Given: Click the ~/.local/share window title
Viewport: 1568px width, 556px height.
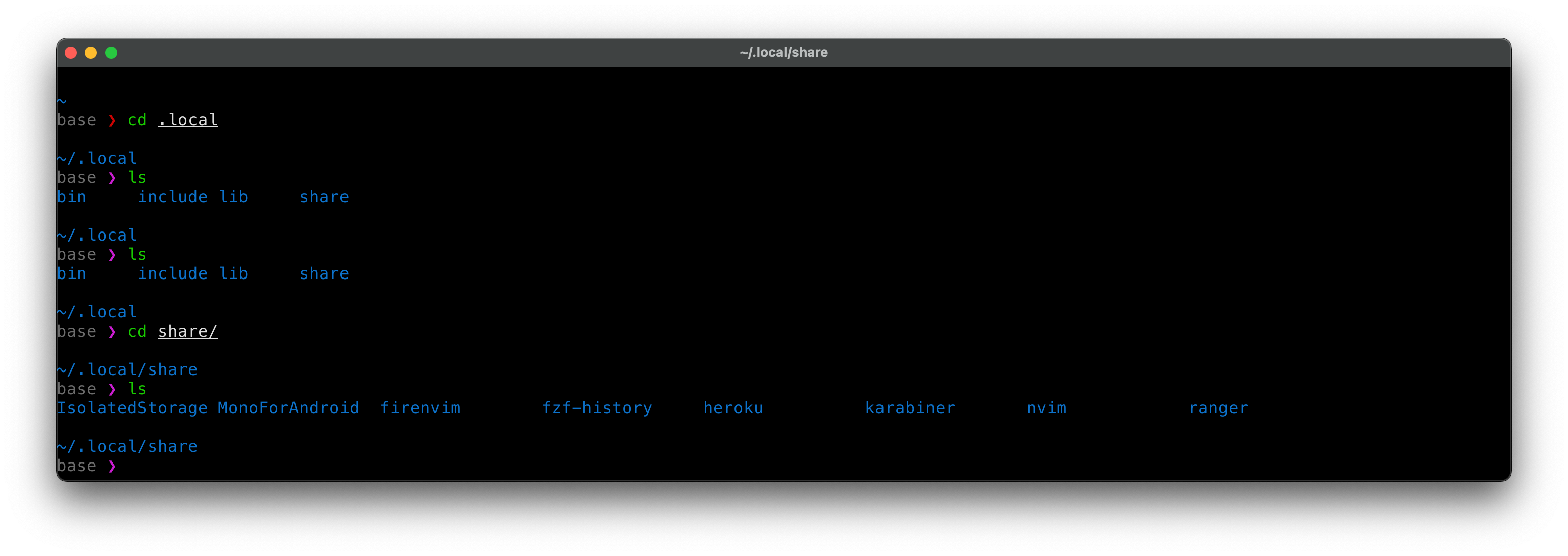Looking at the screenshot, I should pyautogui.click(x=783, y=53).
